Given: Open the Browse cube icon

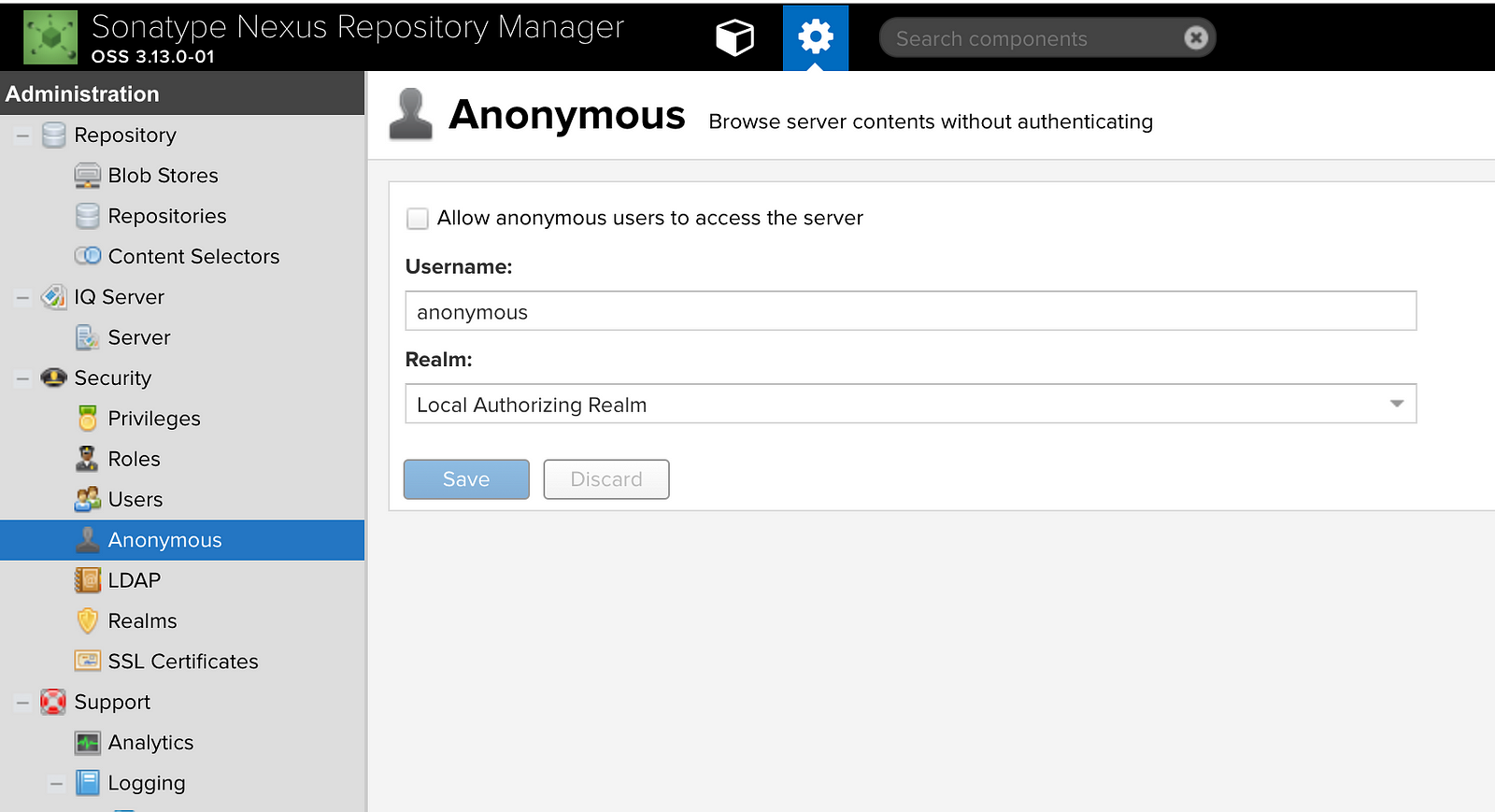Looking at the screenshot, I should 734,37.
